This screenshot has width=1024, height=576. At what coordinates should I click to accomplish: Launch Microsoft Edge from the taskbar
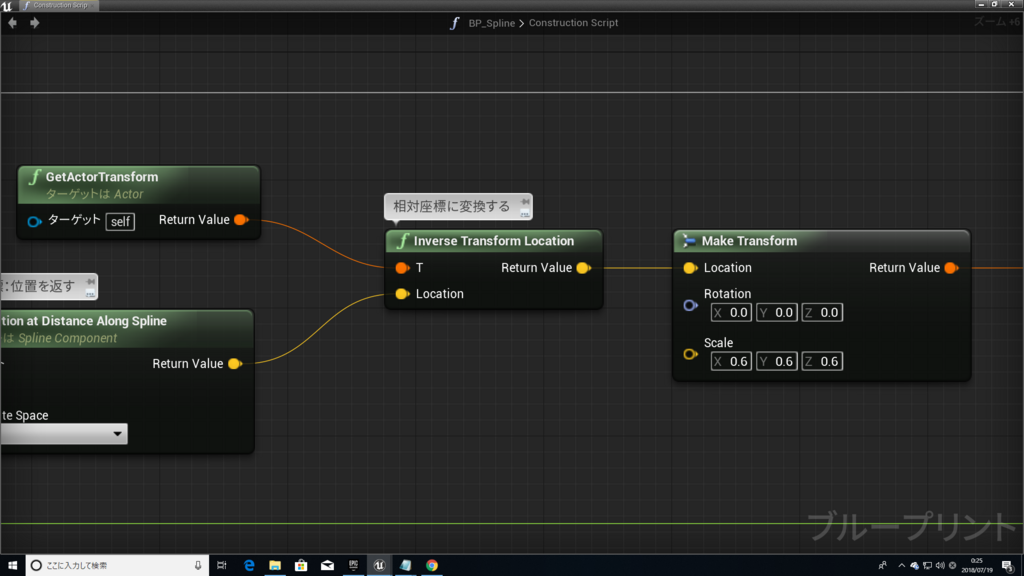click(x=249, y=566)
